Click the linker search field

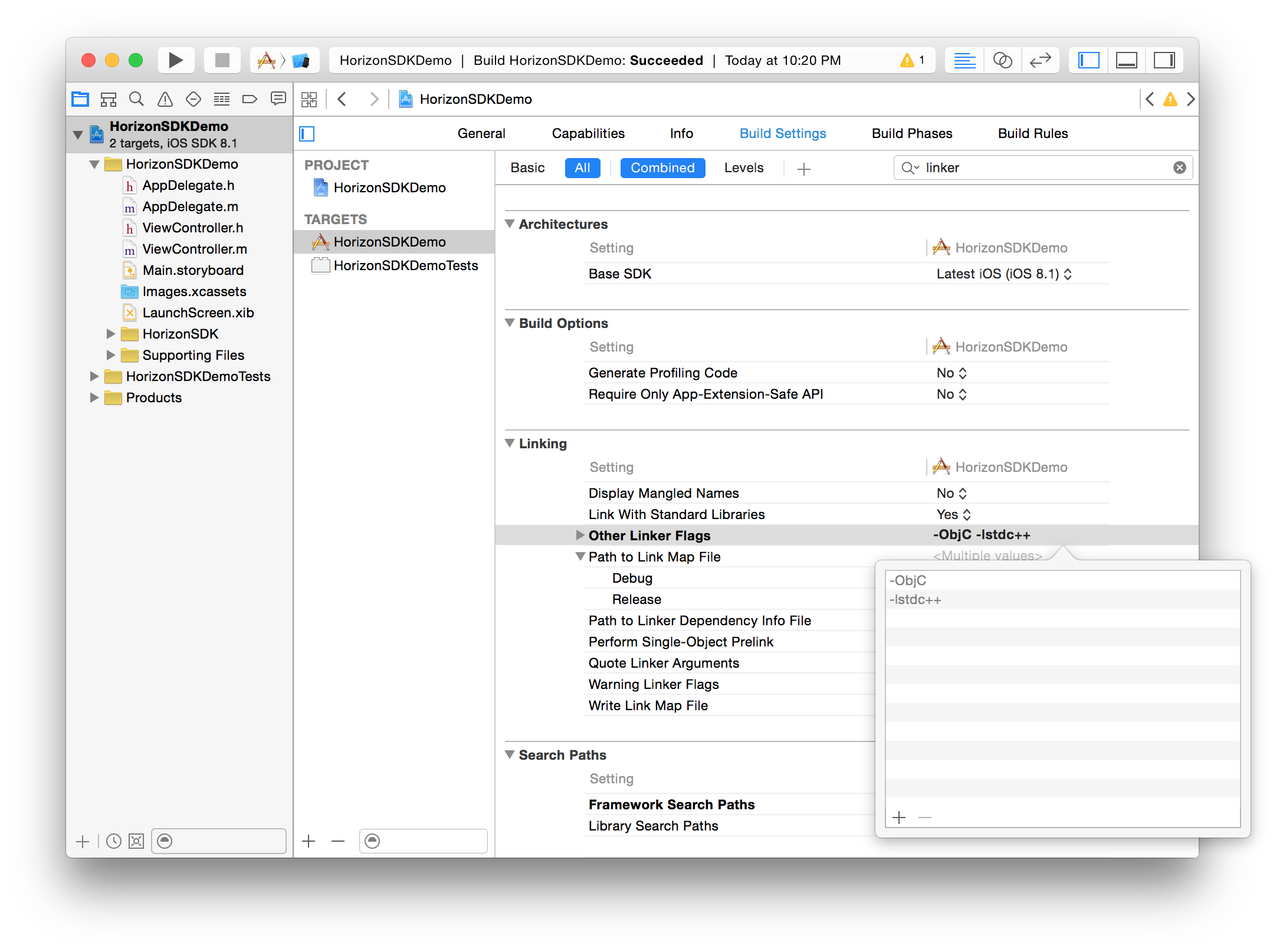click(x=1043, y=168)
